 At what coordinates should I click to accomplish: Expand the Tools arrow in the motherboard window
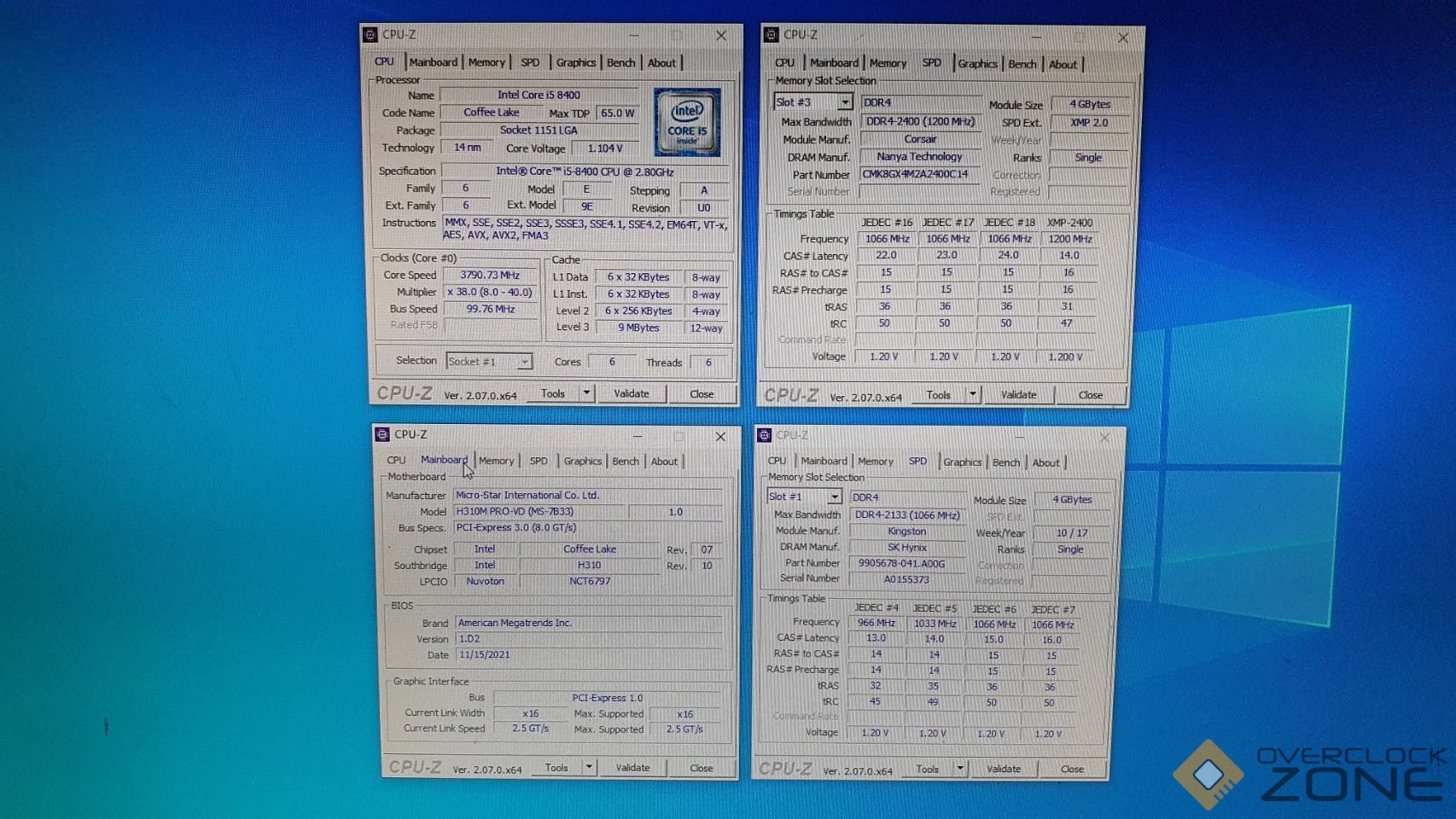(x=589, y=767)
